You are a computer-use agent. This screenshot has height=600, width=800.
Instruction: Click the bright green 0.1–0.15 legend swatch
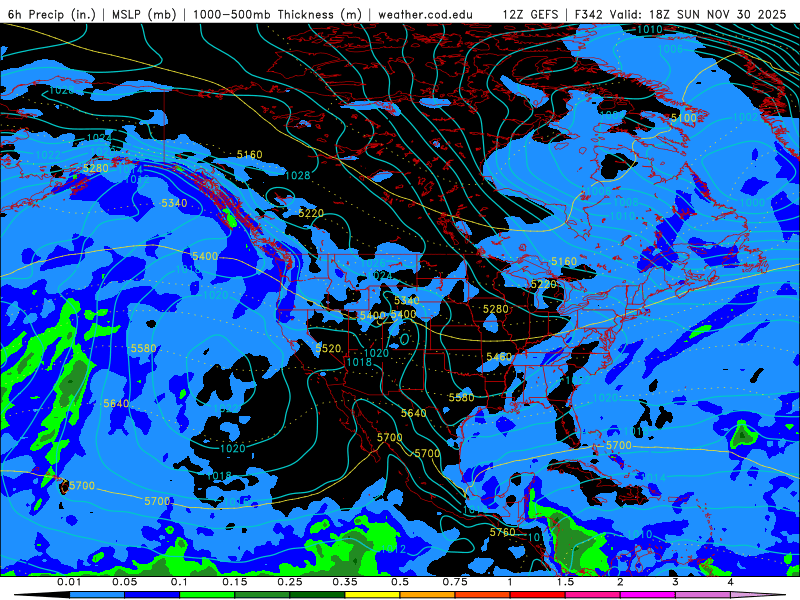click(x=207, y=595)
